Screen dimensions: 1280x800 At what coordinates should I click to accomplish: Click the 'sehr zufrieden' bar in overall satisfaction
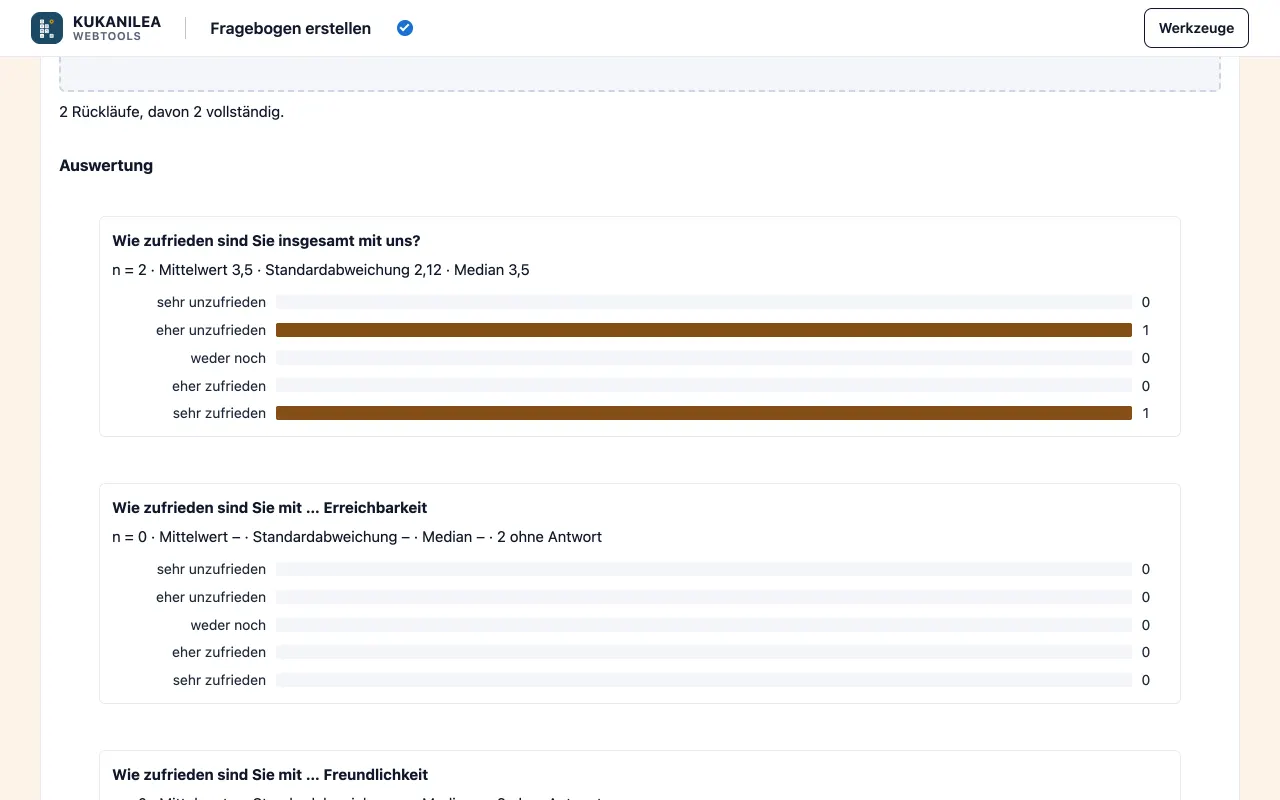click(704, 413)
